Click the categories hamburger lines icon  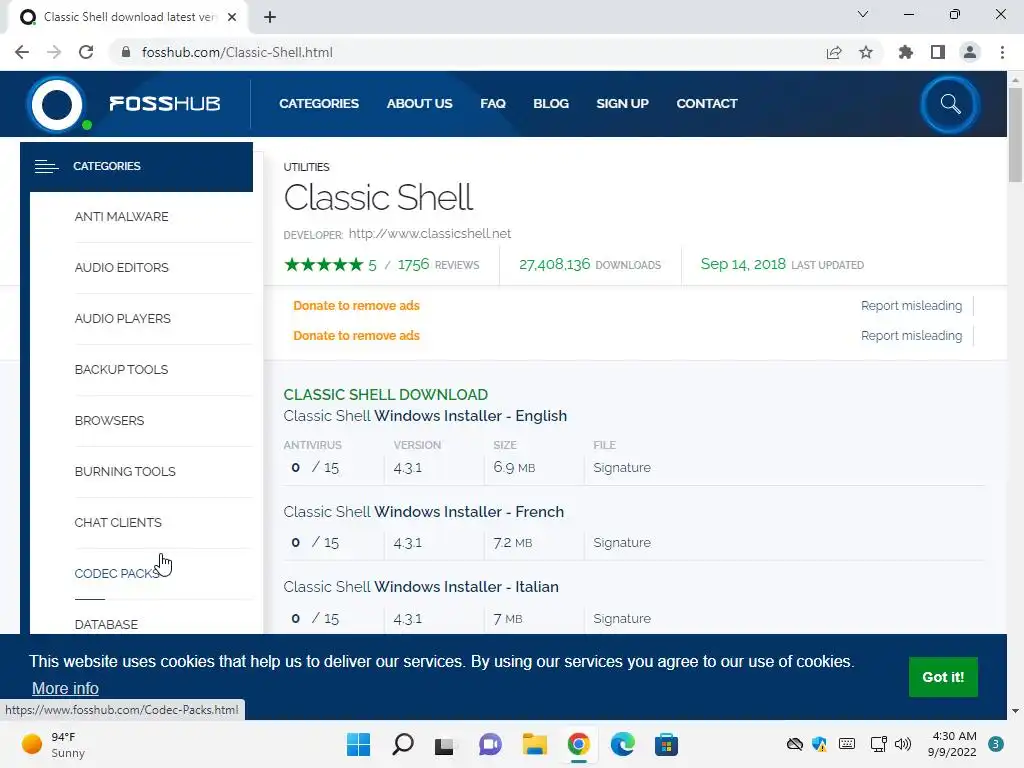[x=46, y=167]
